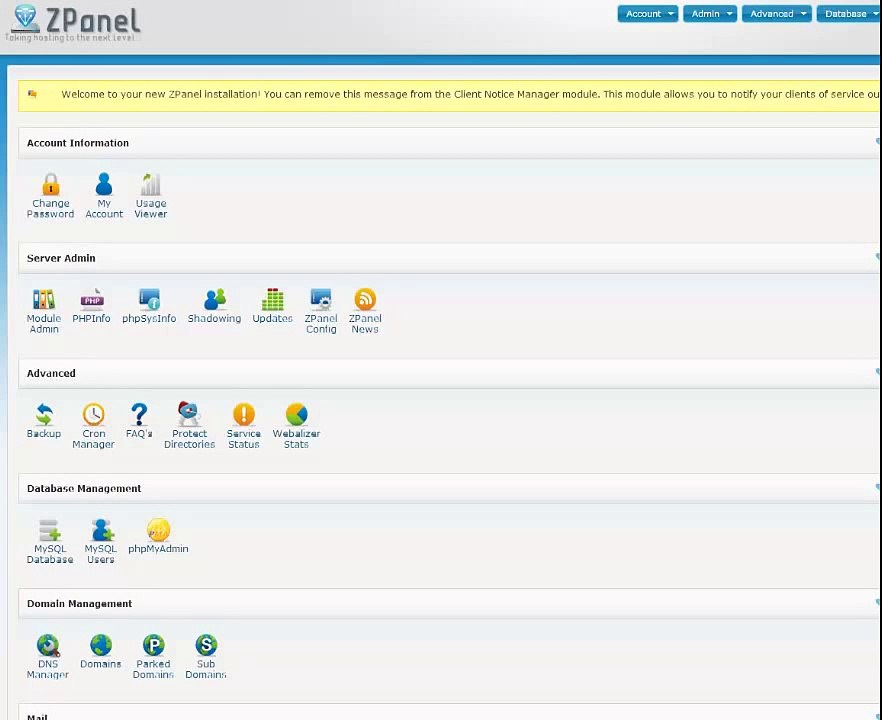
Task: Launch phpMyAdmin
Action: tap(158, 537)
